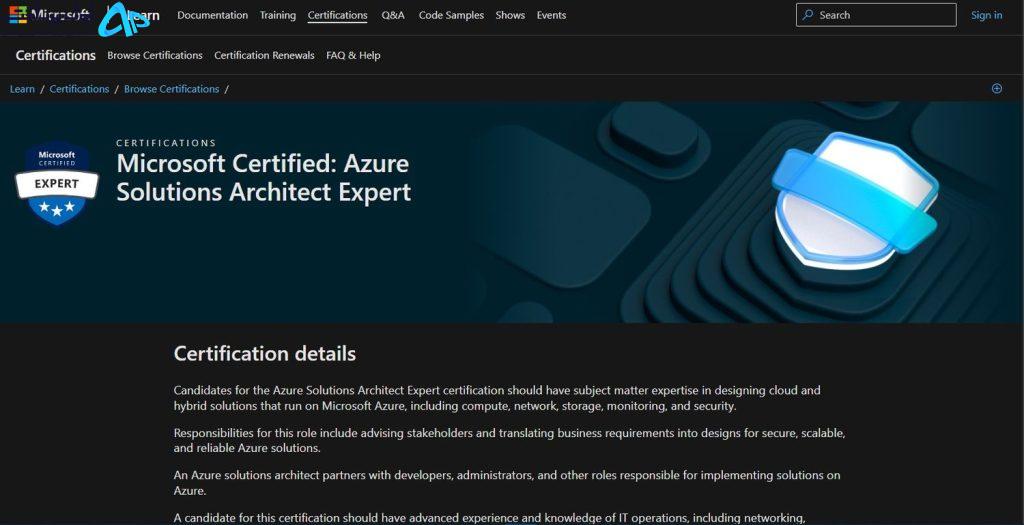
Task: Click the paragraph starting 'Responsibilities for this role'
Action: tap(509, 441)
